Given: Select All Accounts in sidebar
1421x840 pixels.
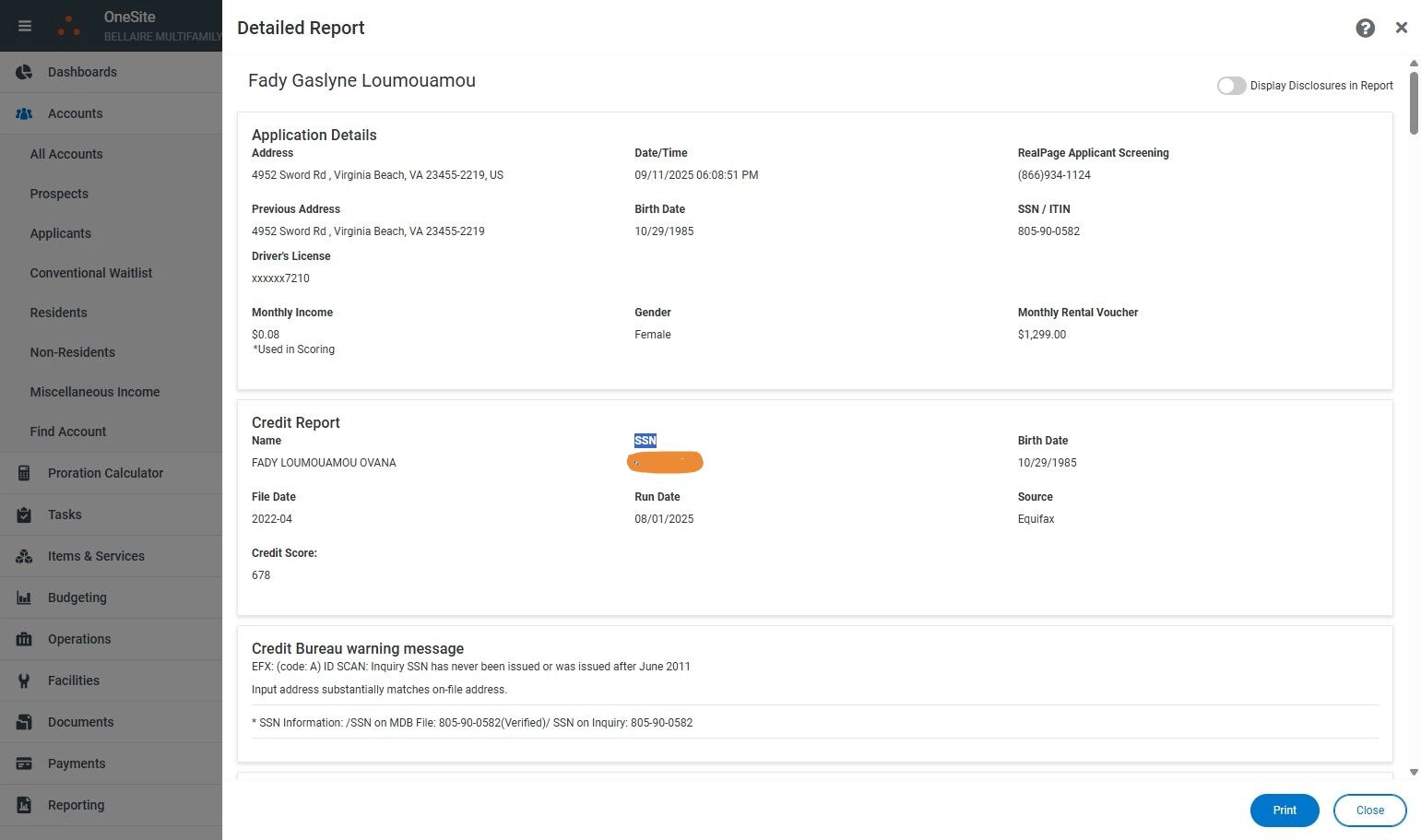Looking at the screenshot, I should (66, 154).
